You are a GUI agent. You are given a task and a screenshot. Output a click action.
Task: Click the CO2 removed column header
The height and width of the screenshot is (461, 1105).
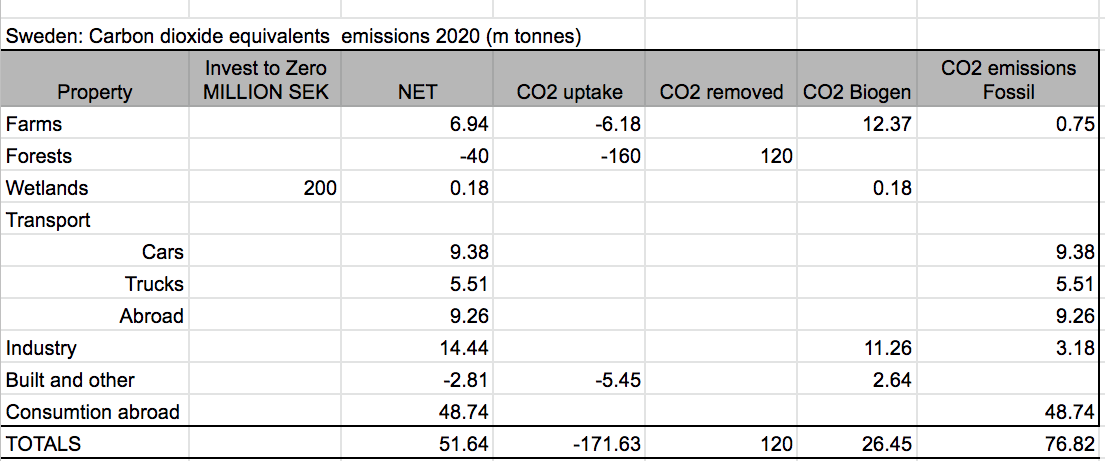coord(721,92)
